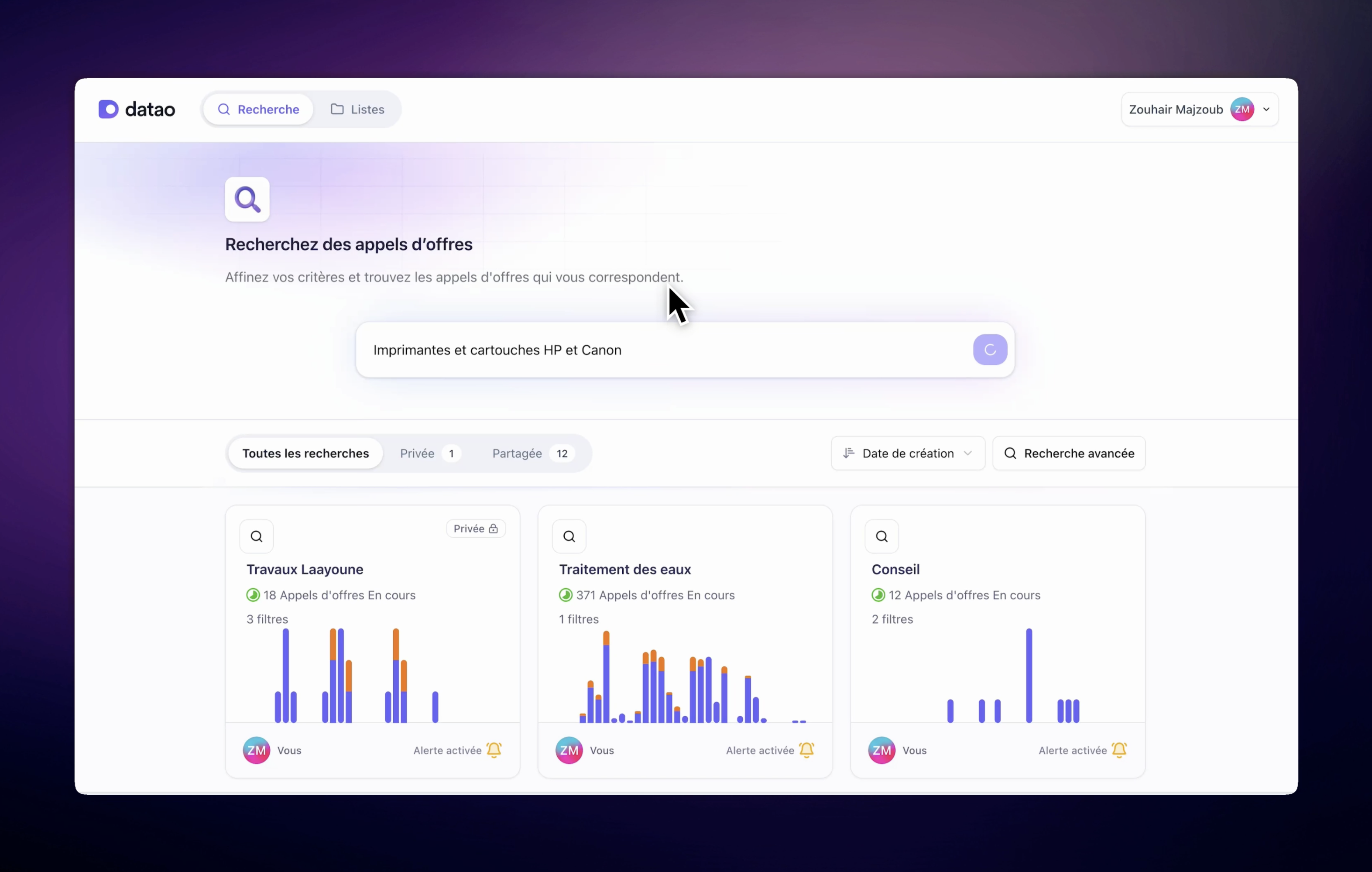Select the Toutes les recherches tab
This screenshot has height=872, width=1372.
[305, 453]
